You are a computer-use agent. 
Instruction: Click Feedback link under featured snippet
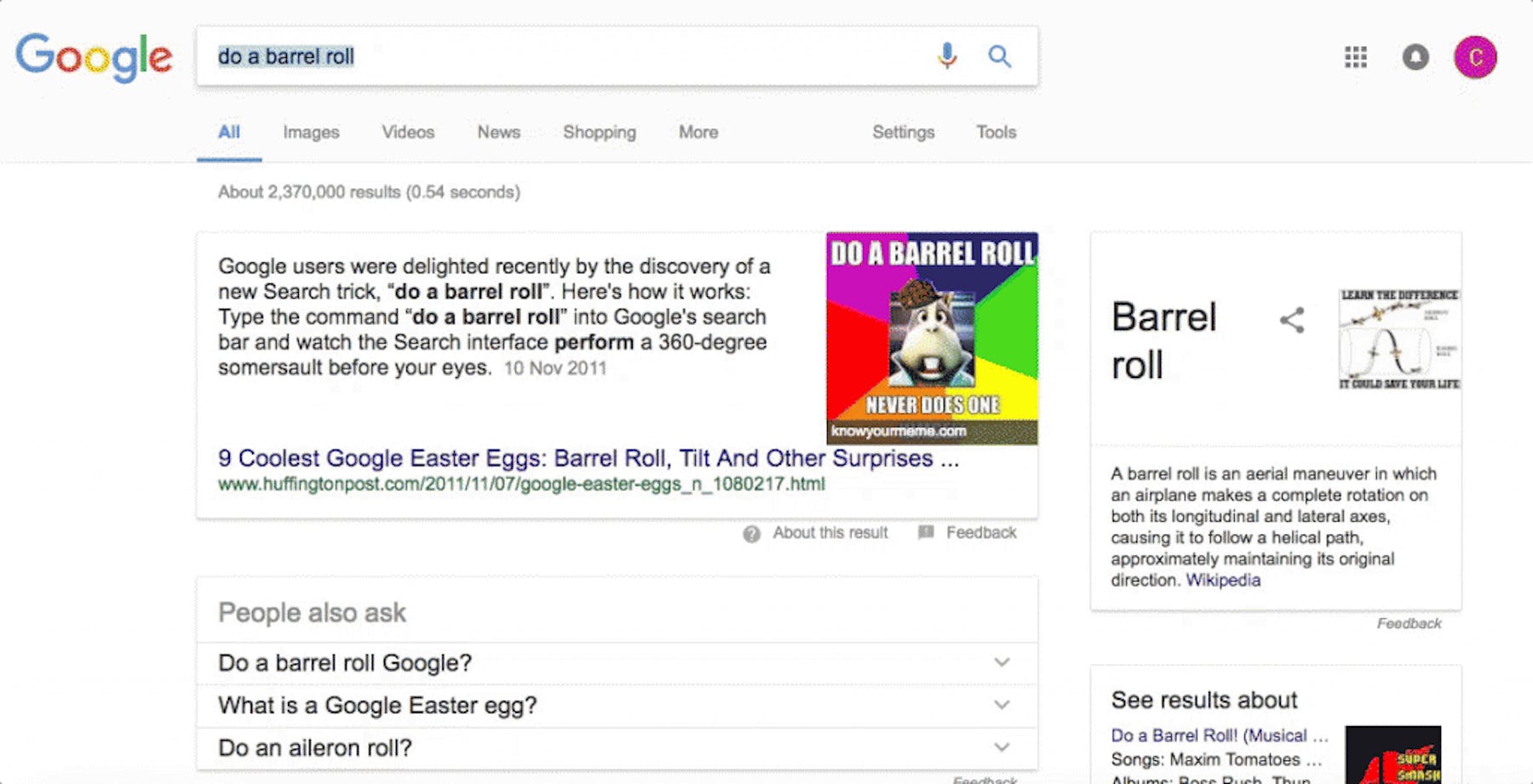[x=981, y=533]
